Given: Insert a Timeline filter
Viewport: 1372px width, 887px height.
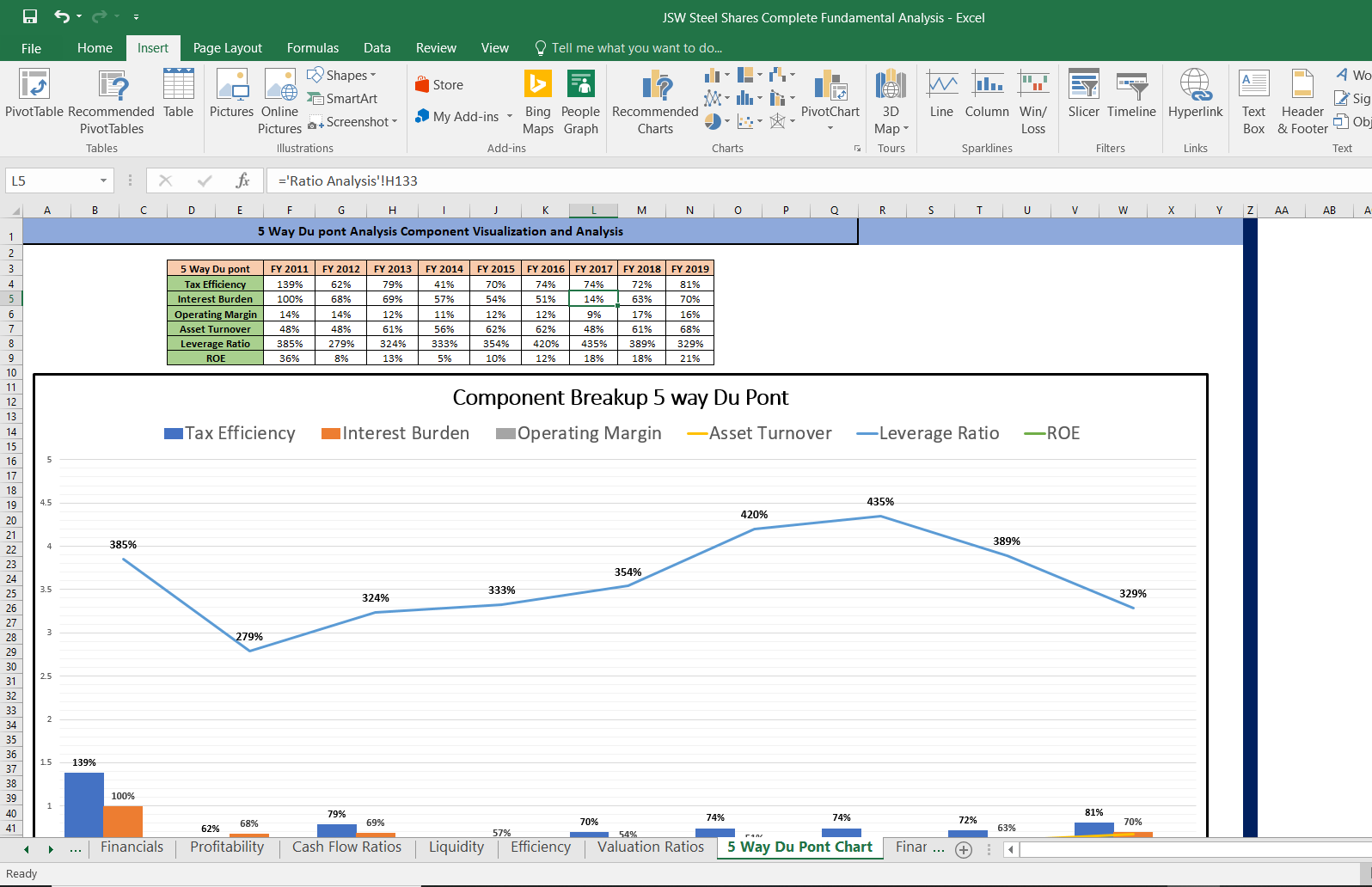Looking at the screenshot, I should pyautogui.click(x=1132, y=94).
